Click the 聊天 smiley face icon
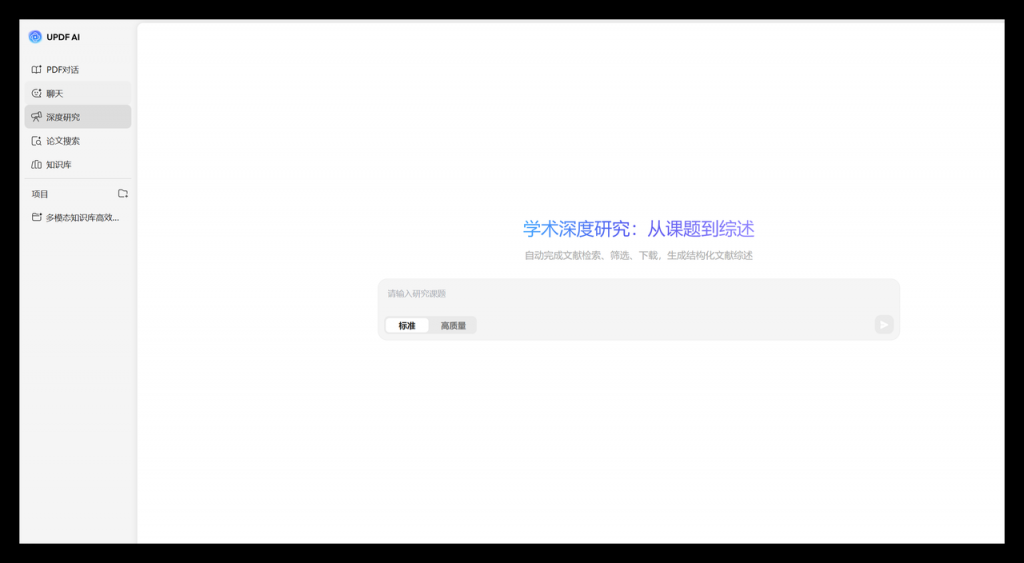Image resolution: width=1024 pixels, height=563 pixels. click(37, 93)
